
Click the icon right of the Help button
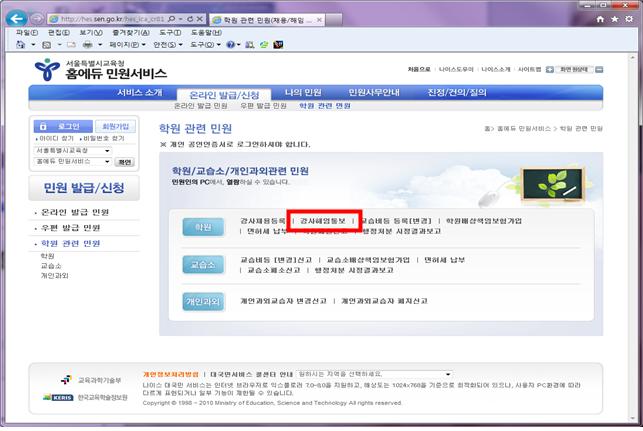[x=249, y=45]
